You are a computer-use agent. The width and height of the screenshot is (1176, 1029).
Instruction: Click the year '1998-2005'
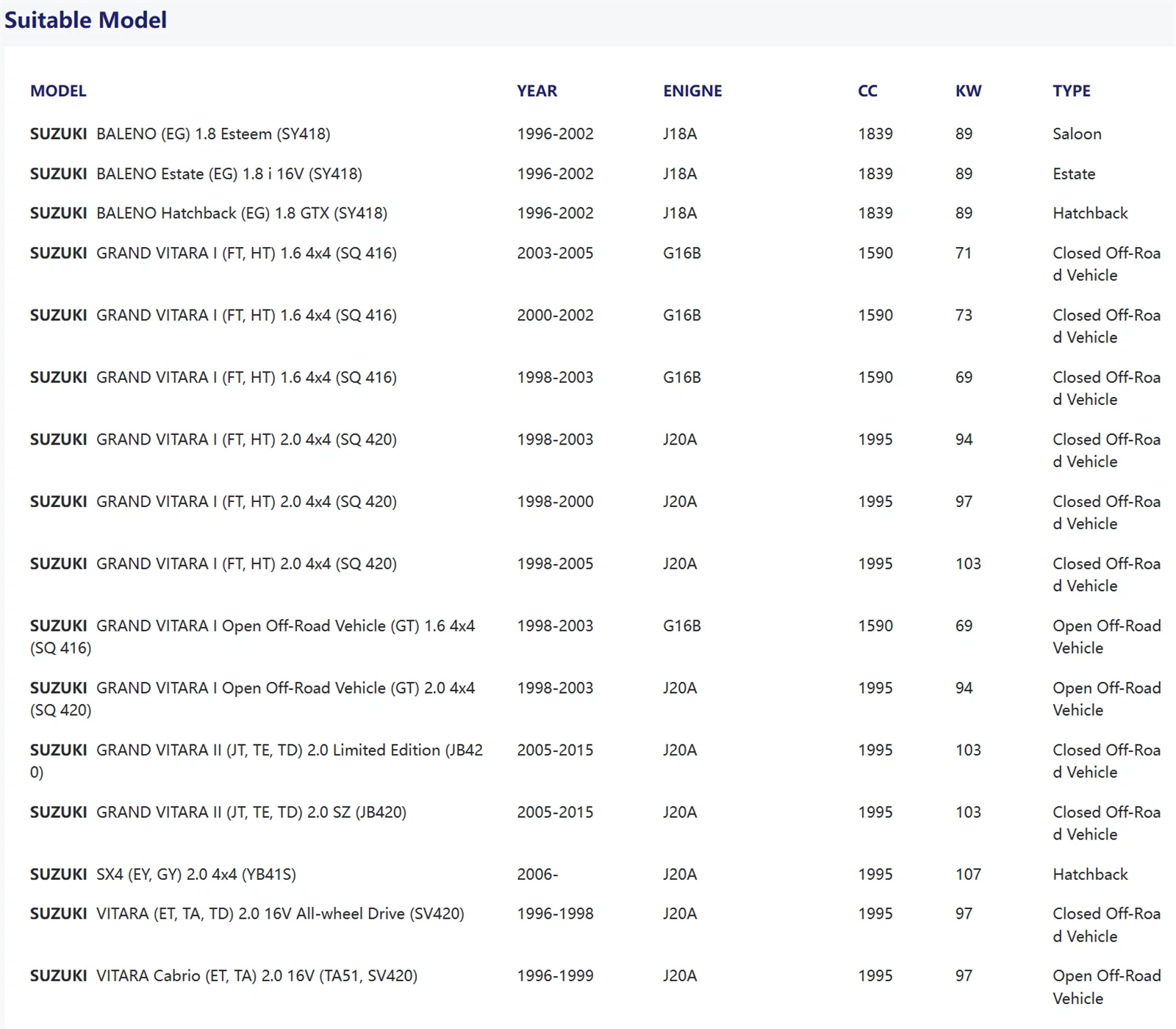(x=555, y=564)
